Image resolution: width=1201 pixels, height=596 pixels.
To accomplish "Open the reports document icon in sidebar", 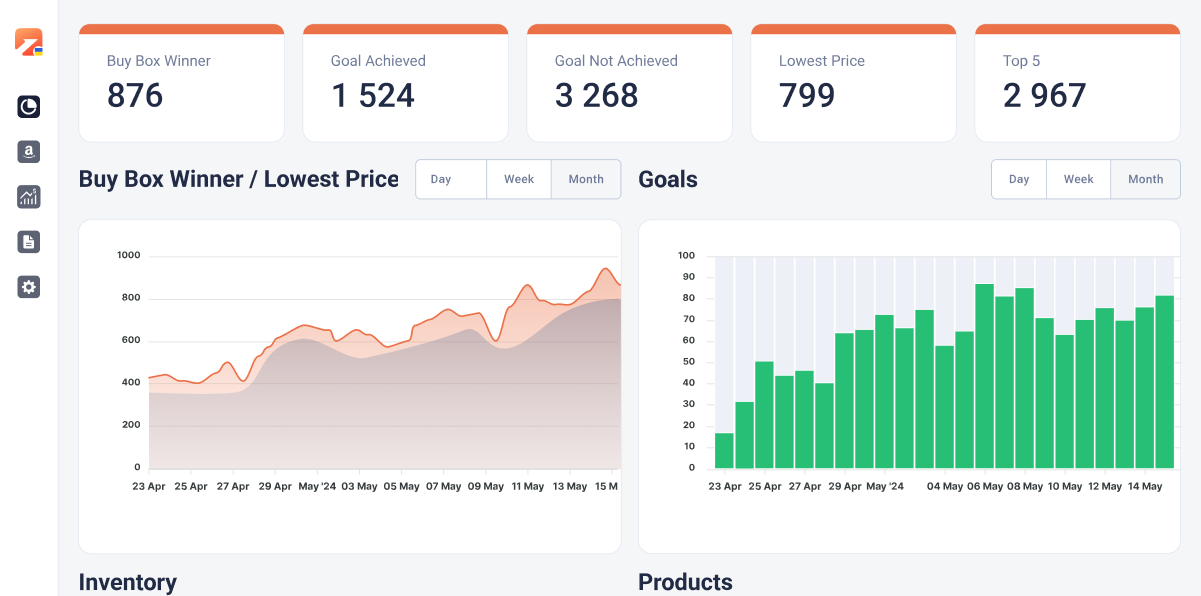I will click(28, 242).
